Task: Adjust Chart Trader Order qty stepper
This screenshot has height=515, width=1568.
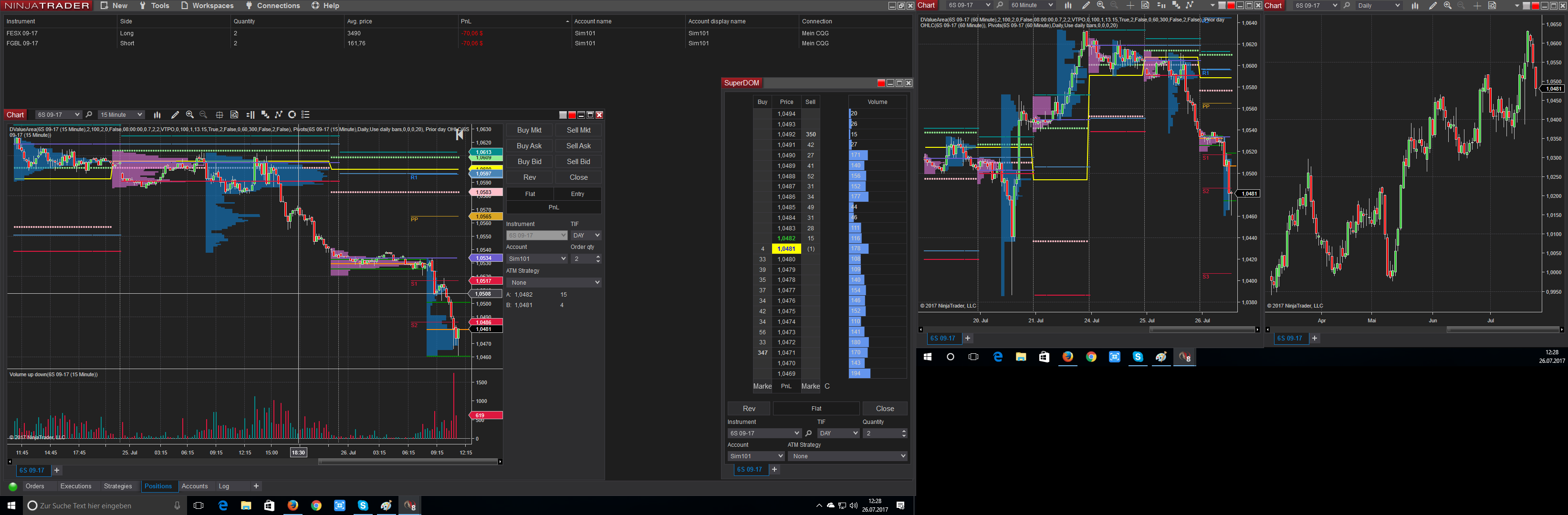Action: [598, 259]
